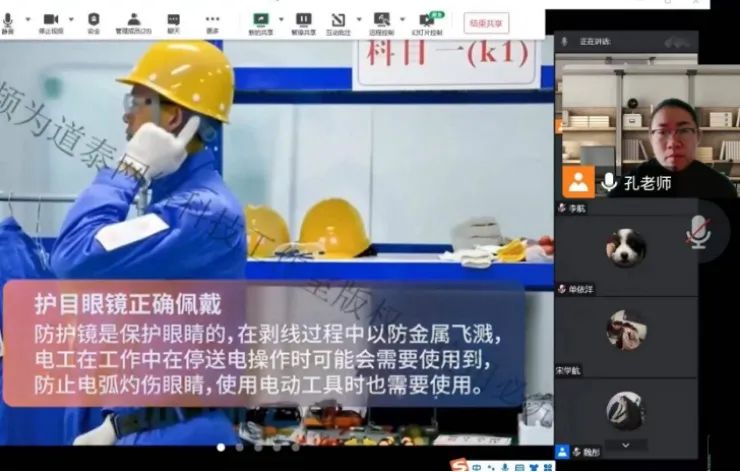
Task: Click the first slide pagination dot
Action: [221, 447]
